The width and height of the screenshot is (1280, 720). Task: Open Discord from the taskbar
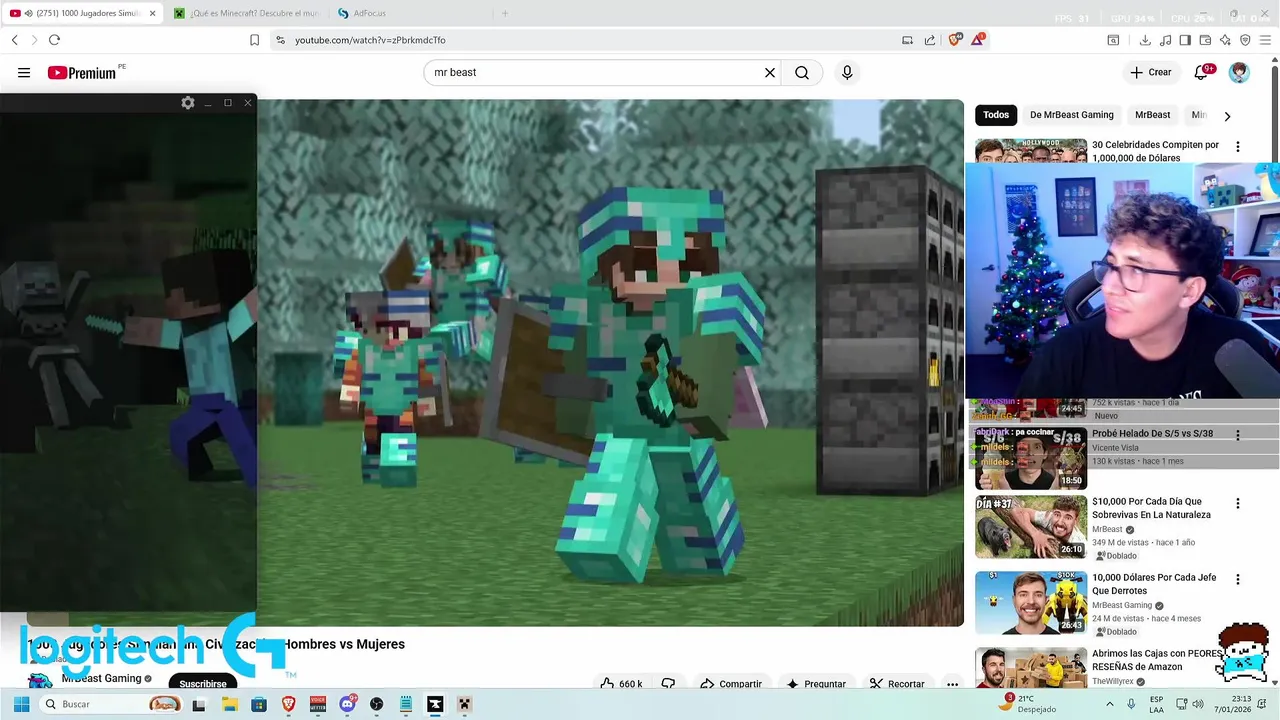click(347, 704)
